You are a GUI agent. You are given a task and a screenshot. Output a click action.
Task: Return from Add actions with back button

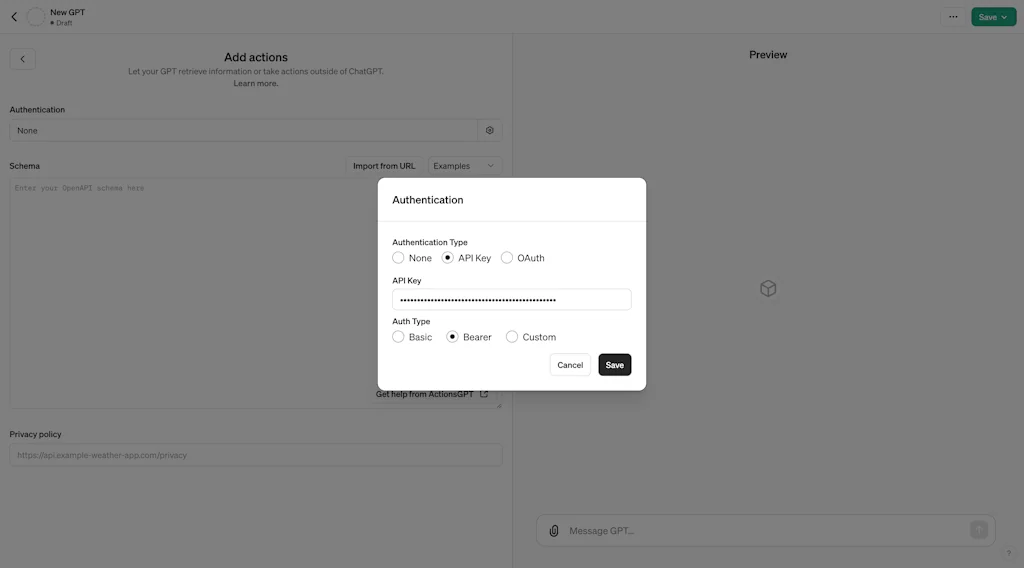point(22,59)
